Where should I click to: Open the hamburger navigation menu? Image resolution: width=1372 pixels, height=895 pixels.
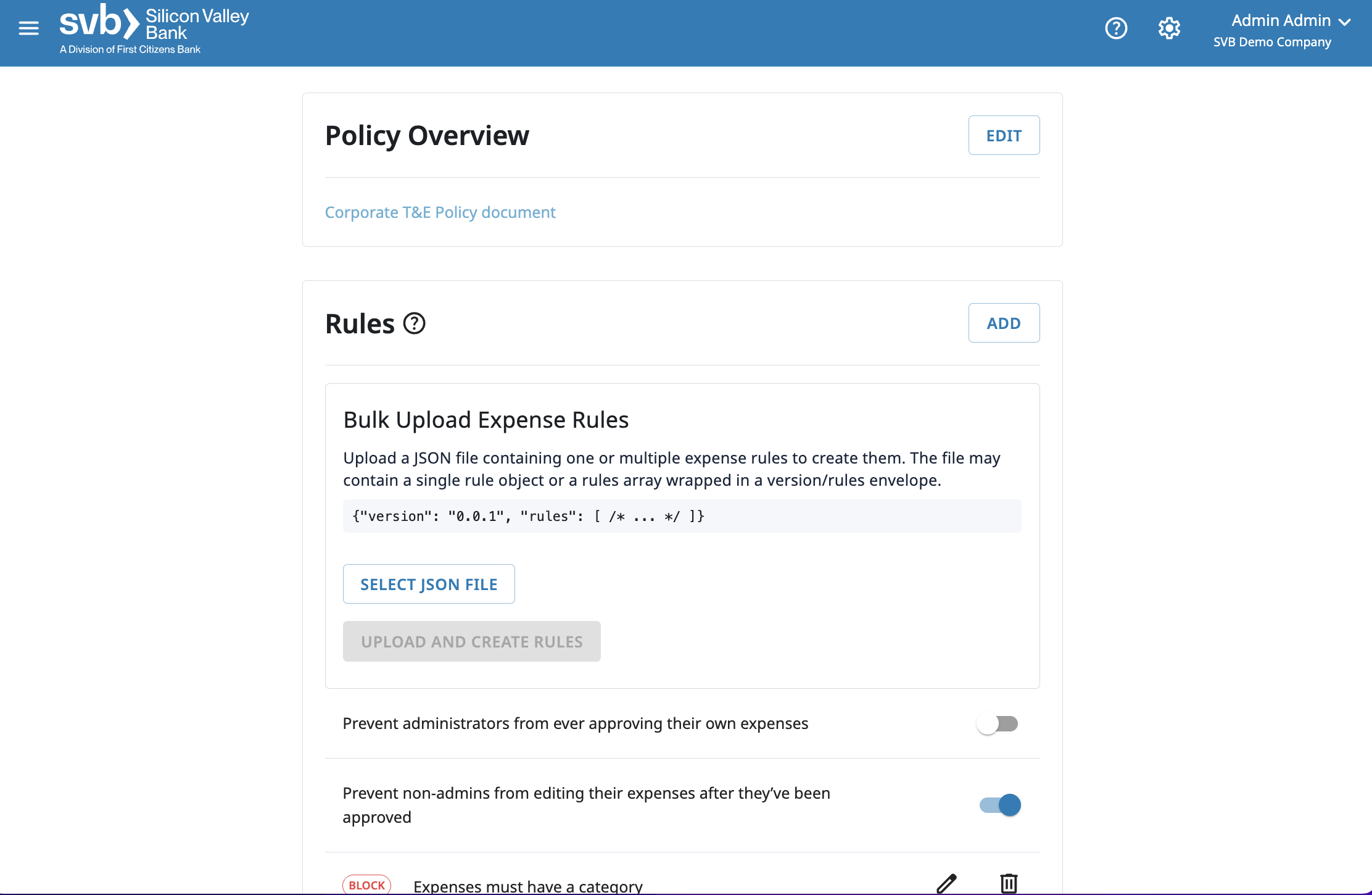tap(28, 28)
